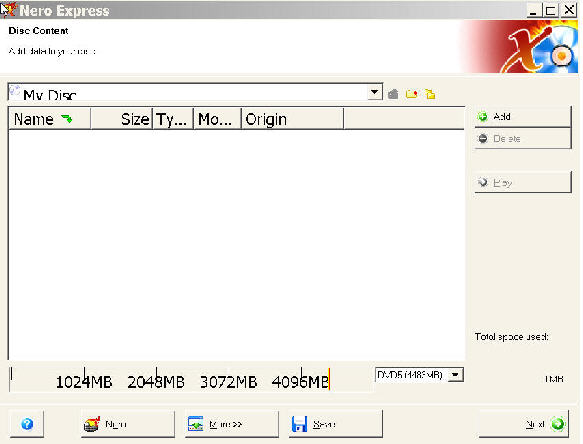The image size is (583, 444).
Task: Minimize the Nero Express window
Action: click(533, 10)
